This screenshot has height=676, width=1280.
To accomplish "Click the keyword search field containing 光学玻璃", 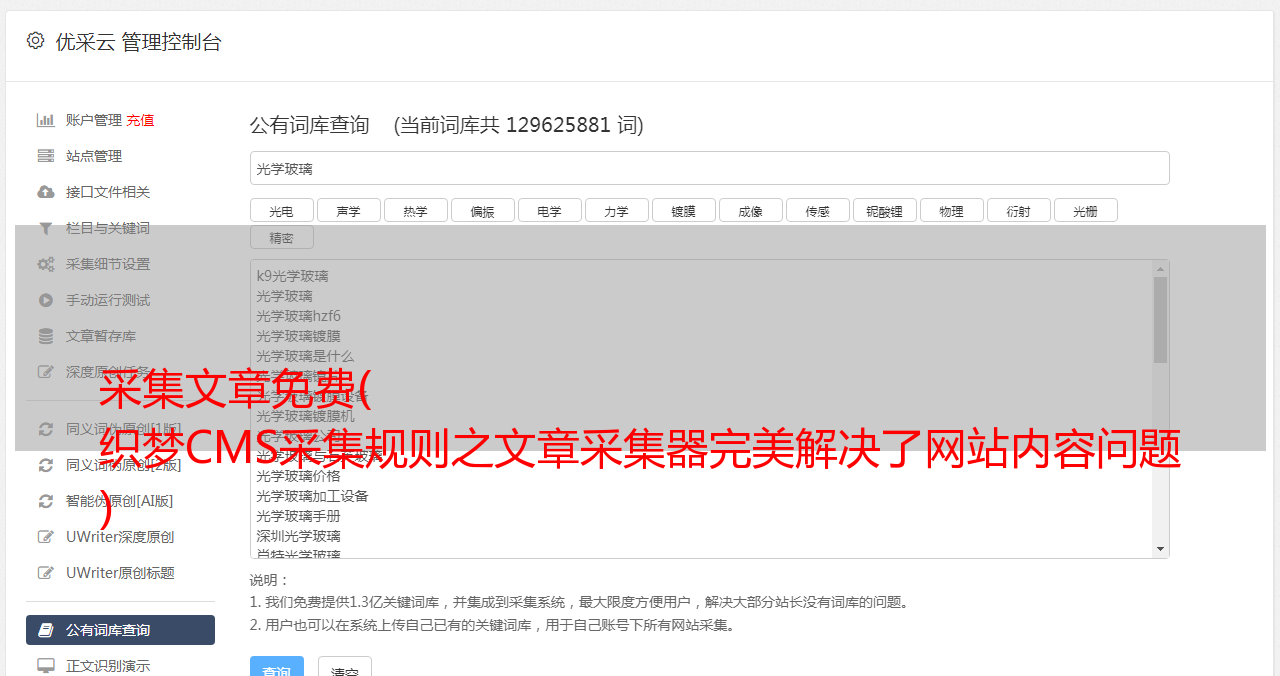I will [709, 168].
